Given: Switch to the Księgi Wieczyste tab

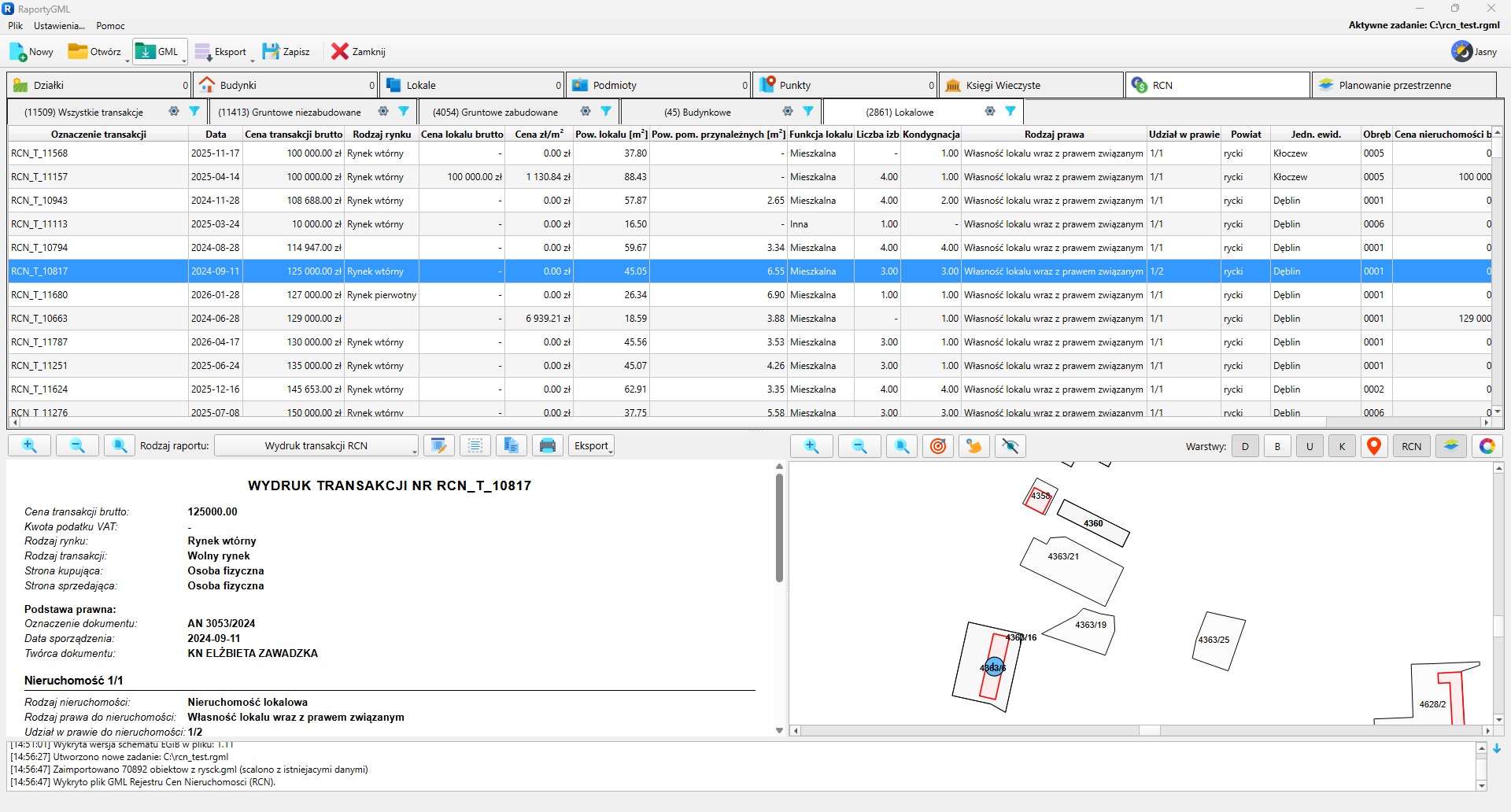Looking at the screenshot, I should click(x=1031, y=85).
